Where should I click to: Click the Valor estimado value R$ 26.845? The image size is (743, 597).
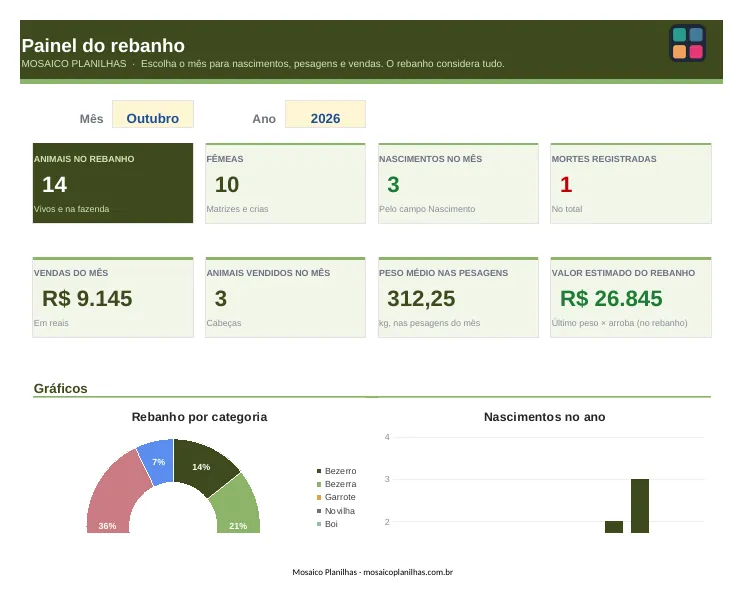611,299
